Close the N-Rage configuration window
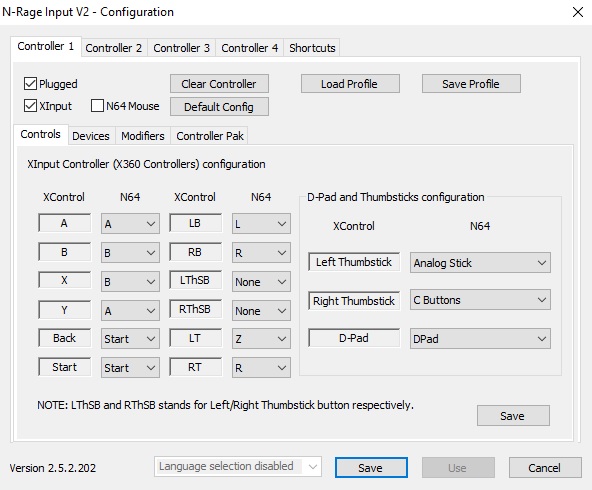The image size is (592, 490). click(x=578, y=12)
